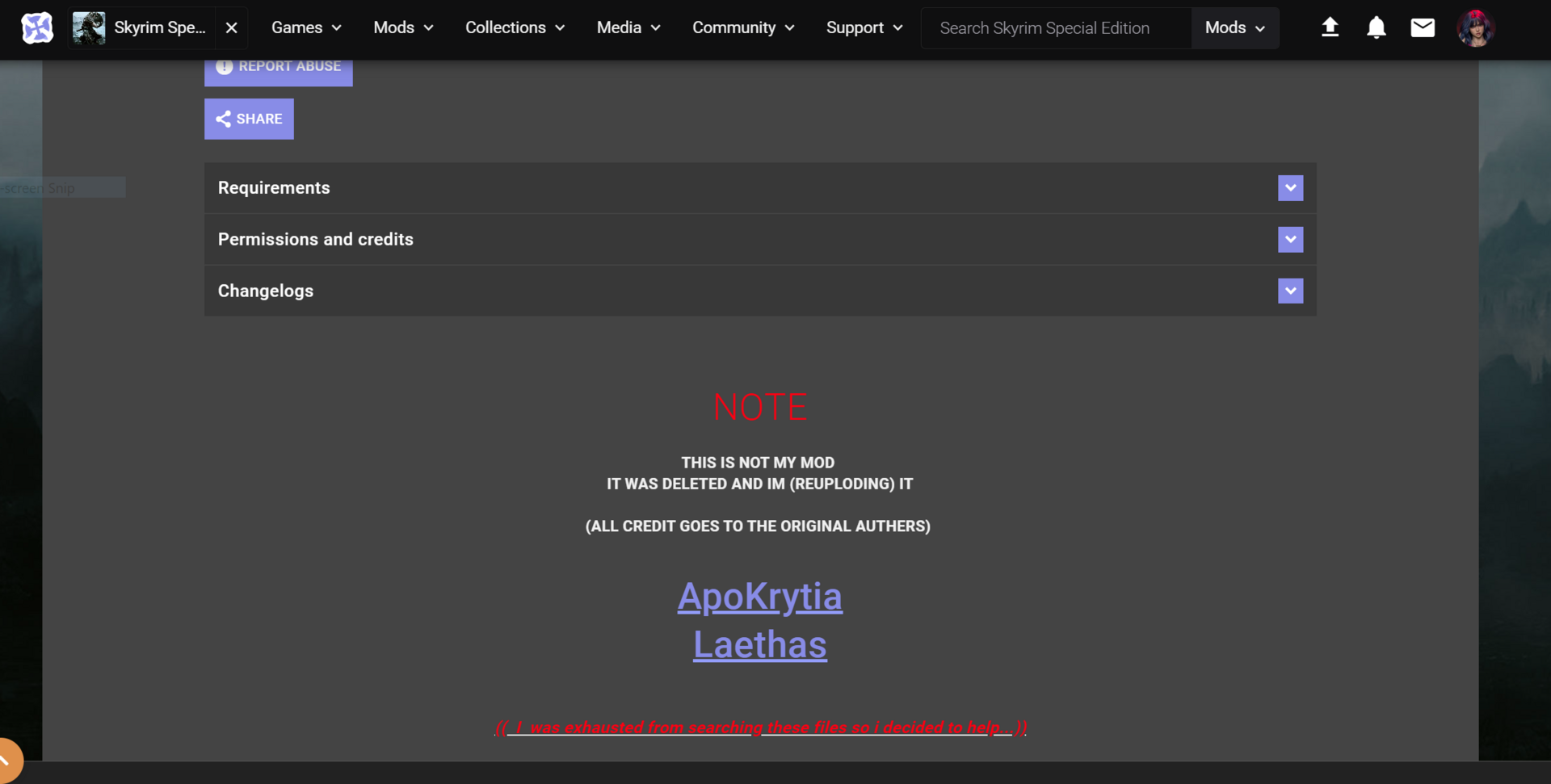This screenshot has height=784, width=1551.
Task: Open the user profile avatar
Action: click(x=1476, y=28)
